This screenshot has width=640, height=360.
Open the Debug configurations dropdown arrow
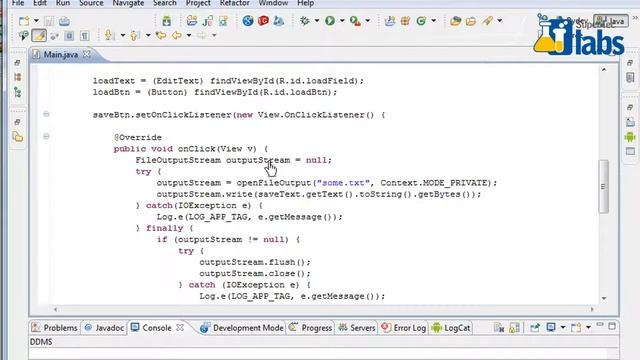point(316,20)
